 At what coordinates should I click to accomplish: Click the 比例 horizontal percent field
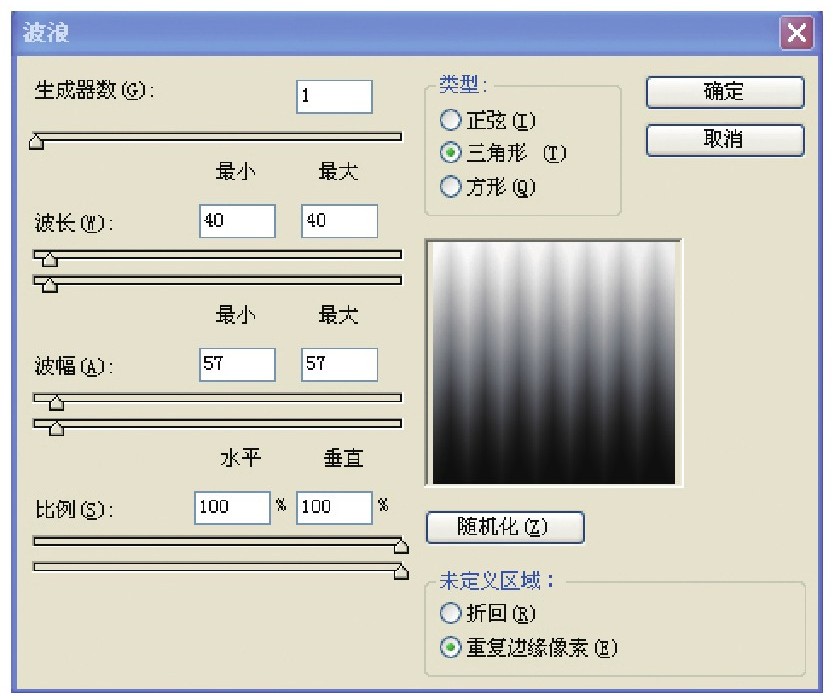click(x=232, y=508)
